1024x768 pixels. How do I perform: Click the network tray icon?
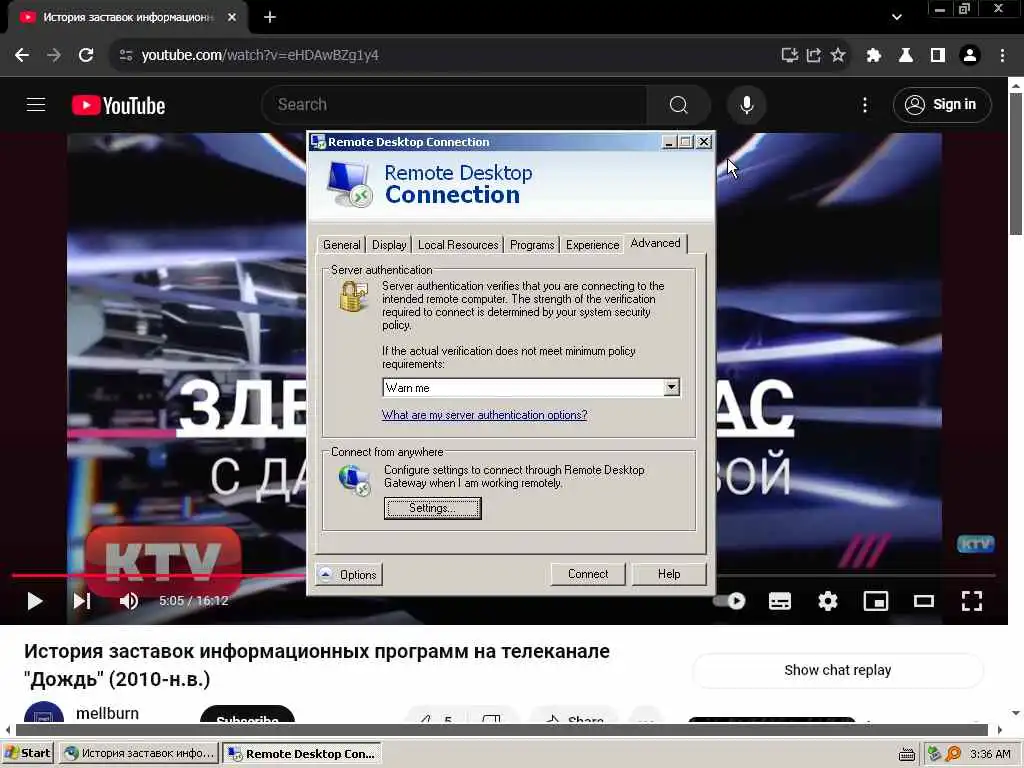[935, 754]
